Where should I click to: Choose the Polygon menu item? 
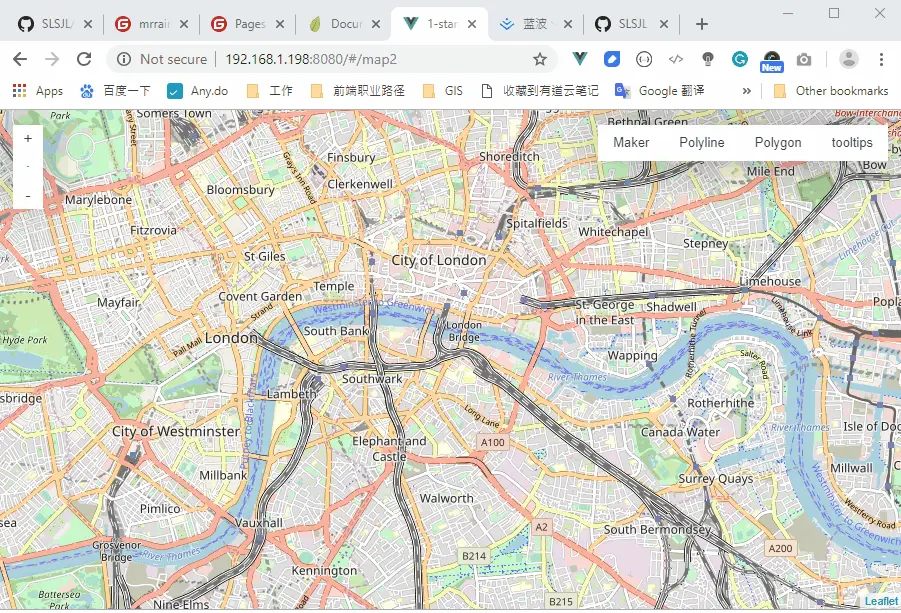pyautogui.click(x=777, y=142)
